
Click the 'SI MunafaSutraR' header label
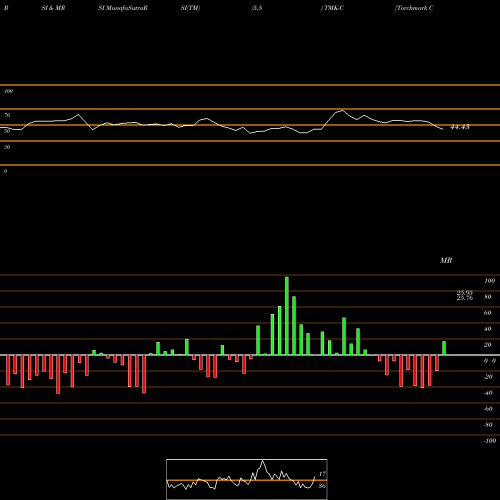(122, 8)
